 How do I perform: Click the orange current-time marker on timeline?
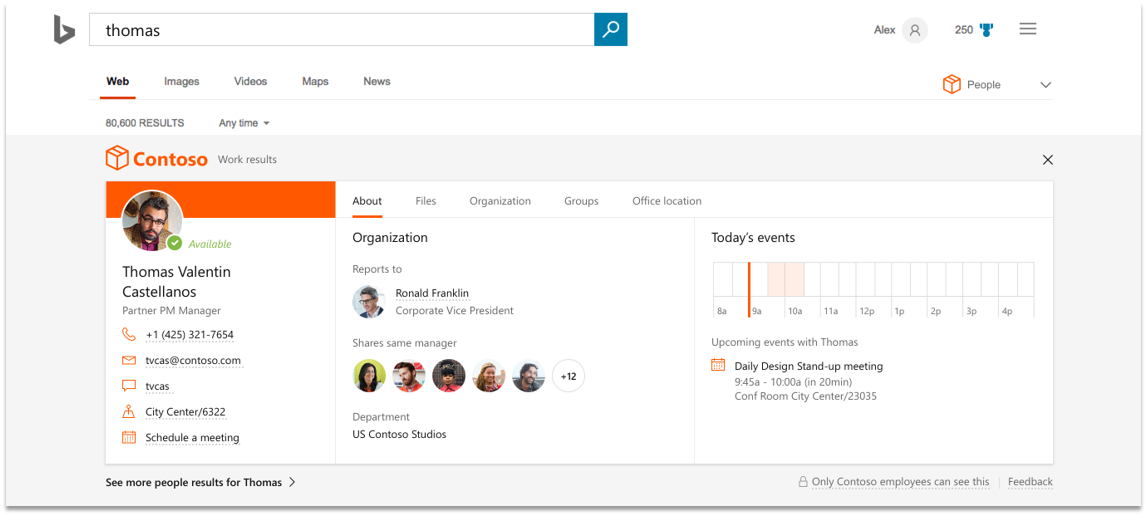(749, 289)
